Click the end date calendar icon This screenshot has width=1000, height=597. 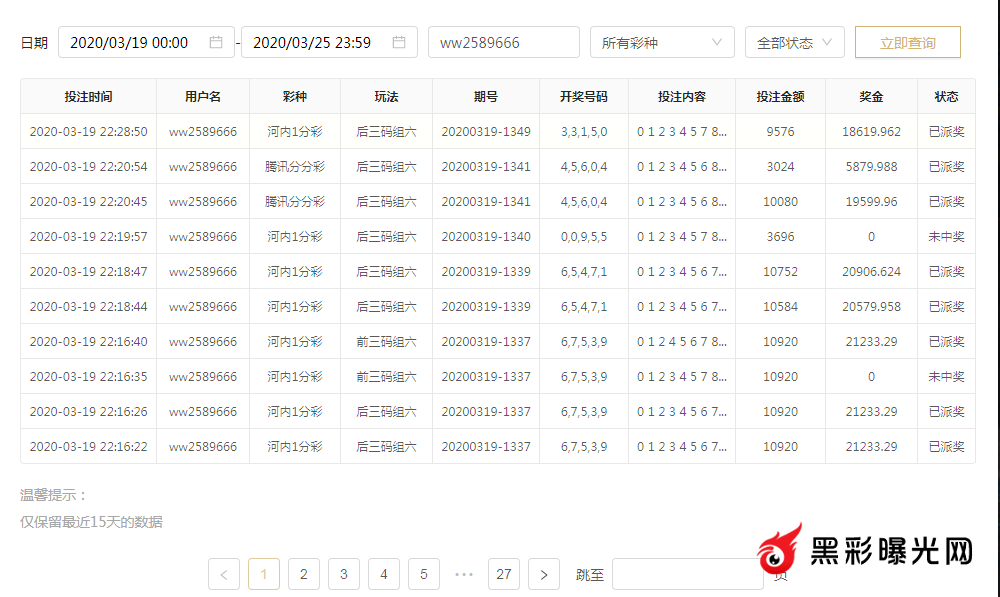pos(399,42)
